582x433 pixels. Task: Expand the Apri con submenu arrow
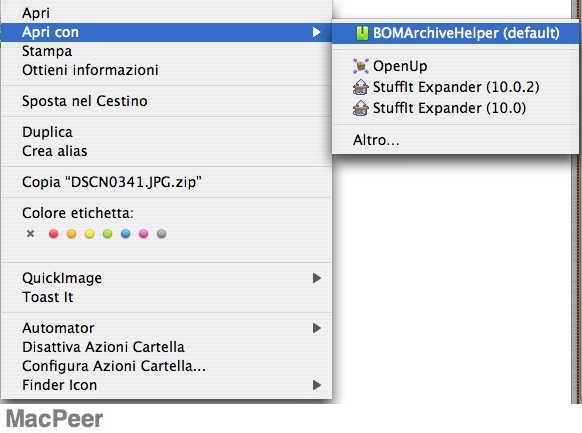pos(317,32)
